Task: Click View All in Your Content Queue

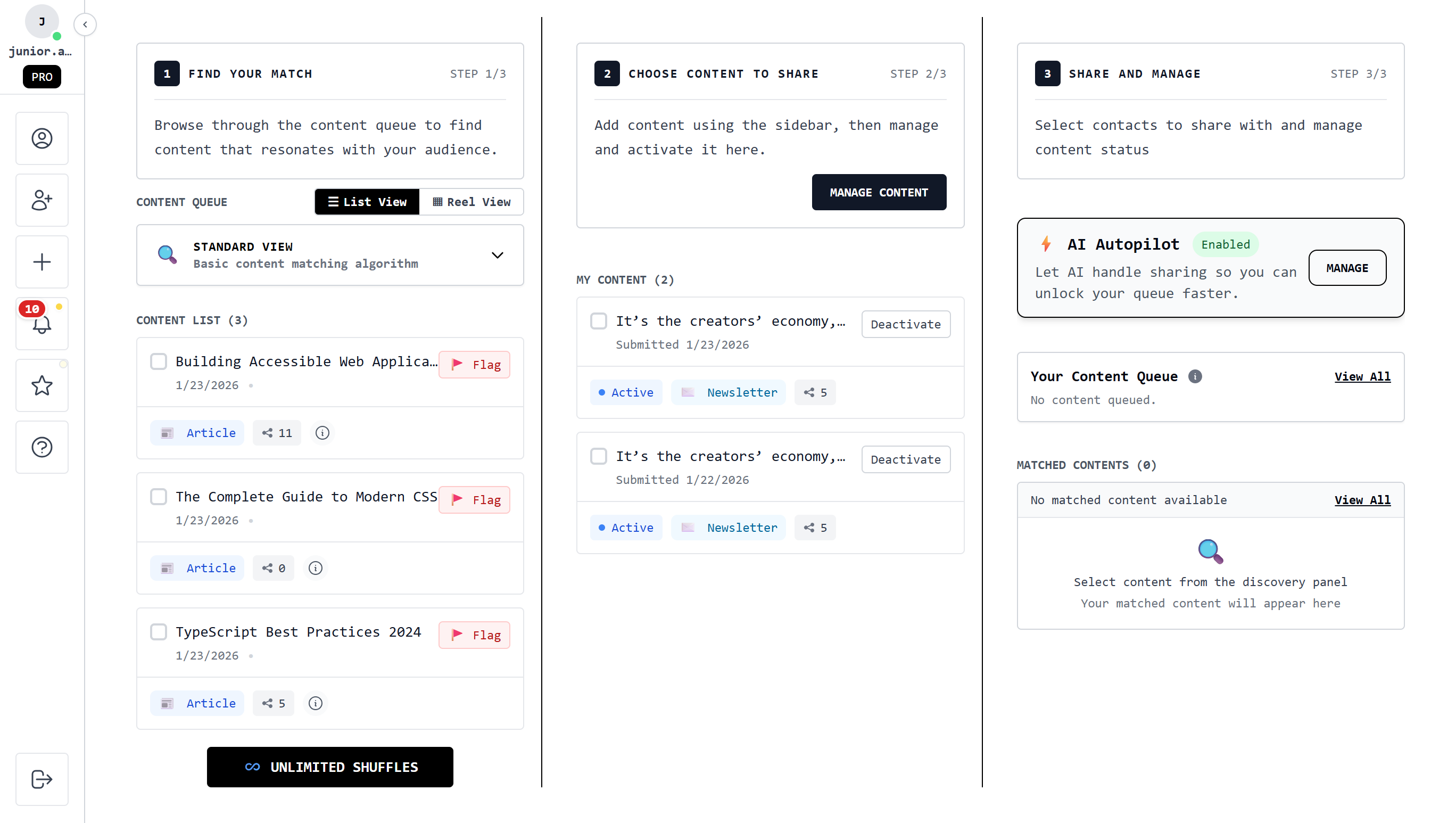Action: [x=1362, y=376]
